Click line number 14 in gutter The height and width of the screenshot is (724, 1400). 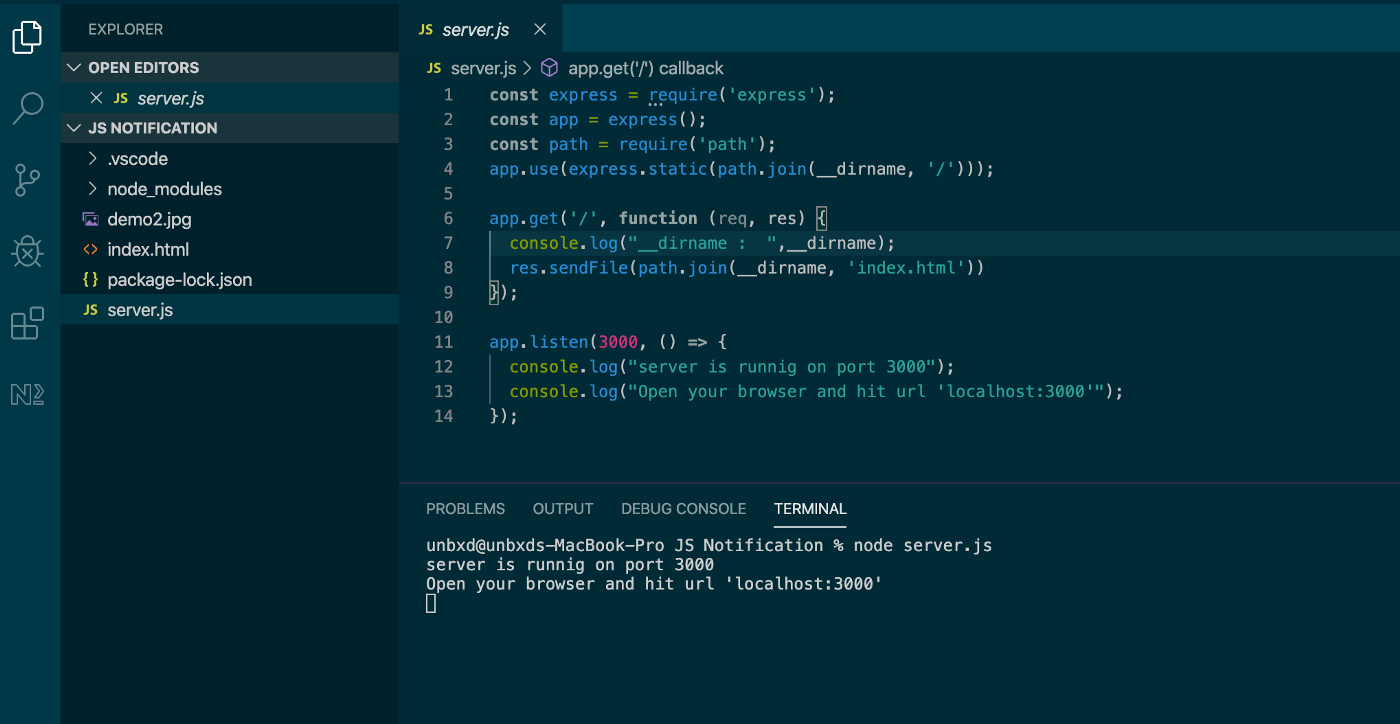coord(444,416)
